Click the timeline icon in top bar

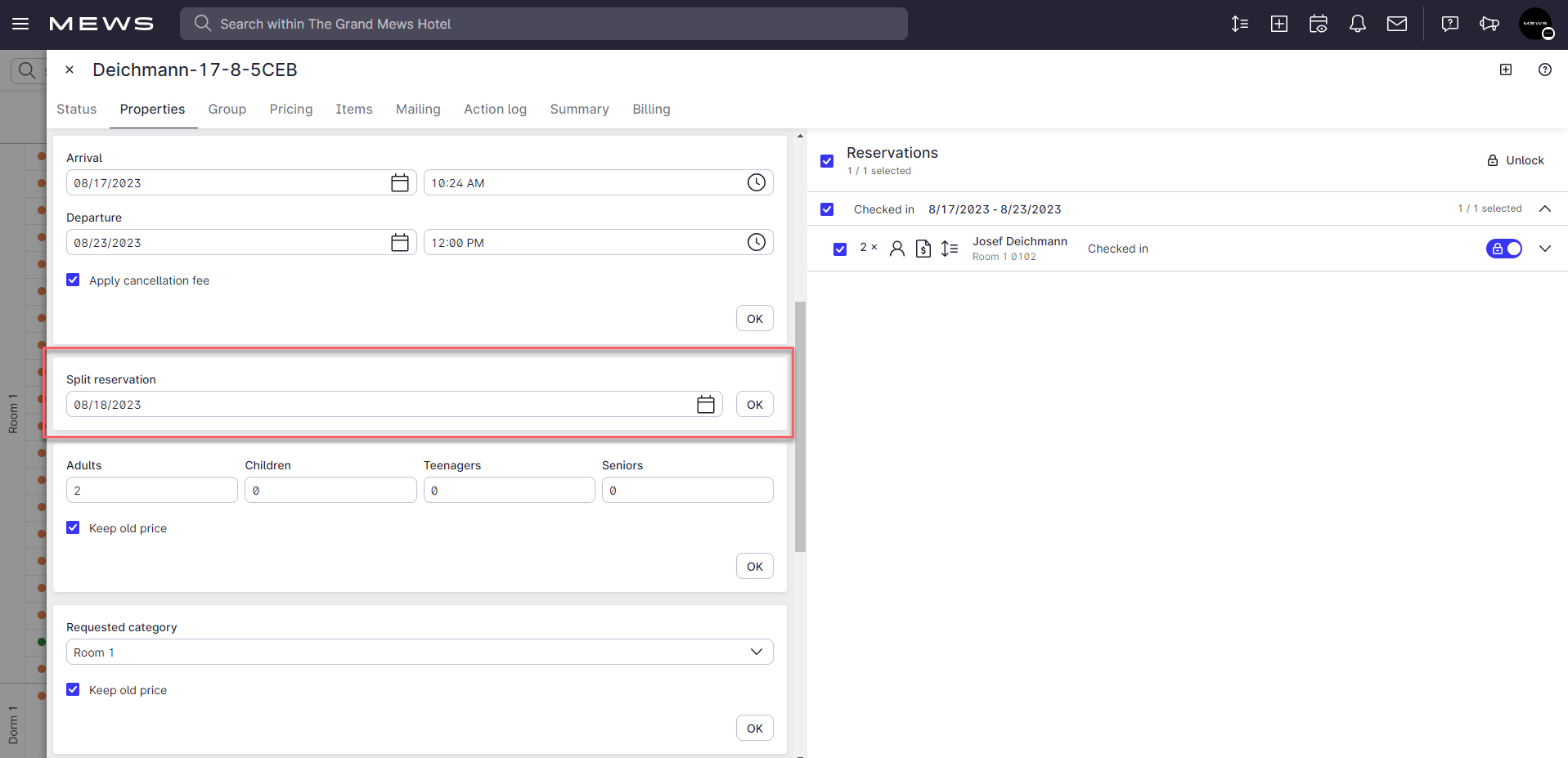(x=1239, y=24)
